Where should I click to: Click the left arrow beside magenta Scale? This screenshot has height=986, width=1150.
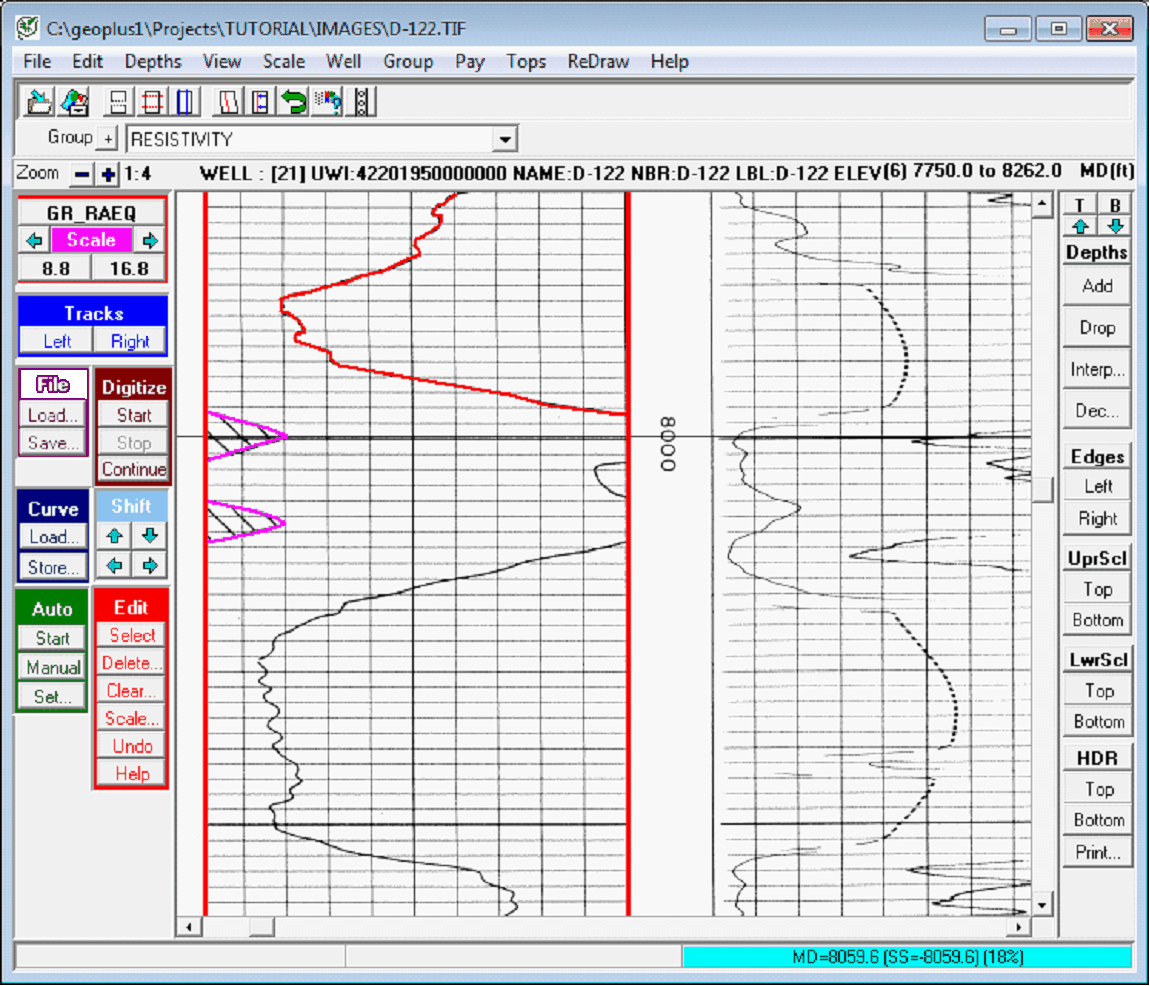(35, 240)
